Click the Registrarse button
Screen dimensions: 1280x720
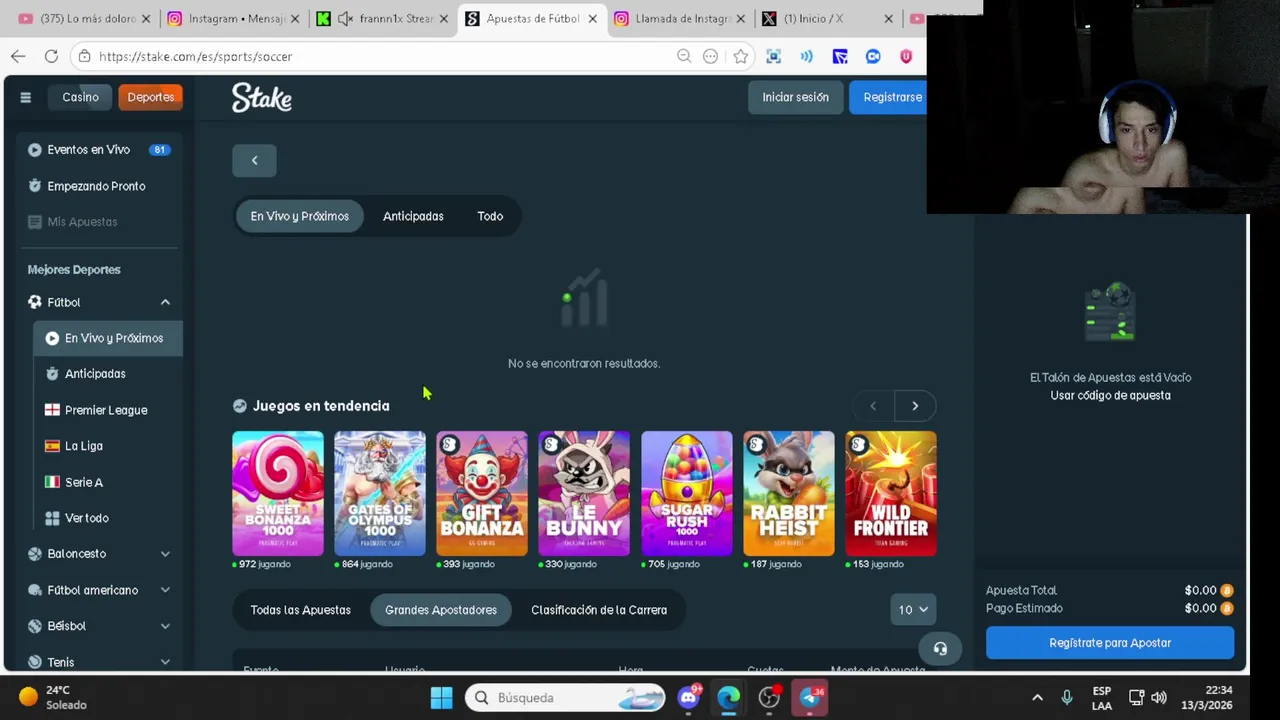click(x=889, y=97)
